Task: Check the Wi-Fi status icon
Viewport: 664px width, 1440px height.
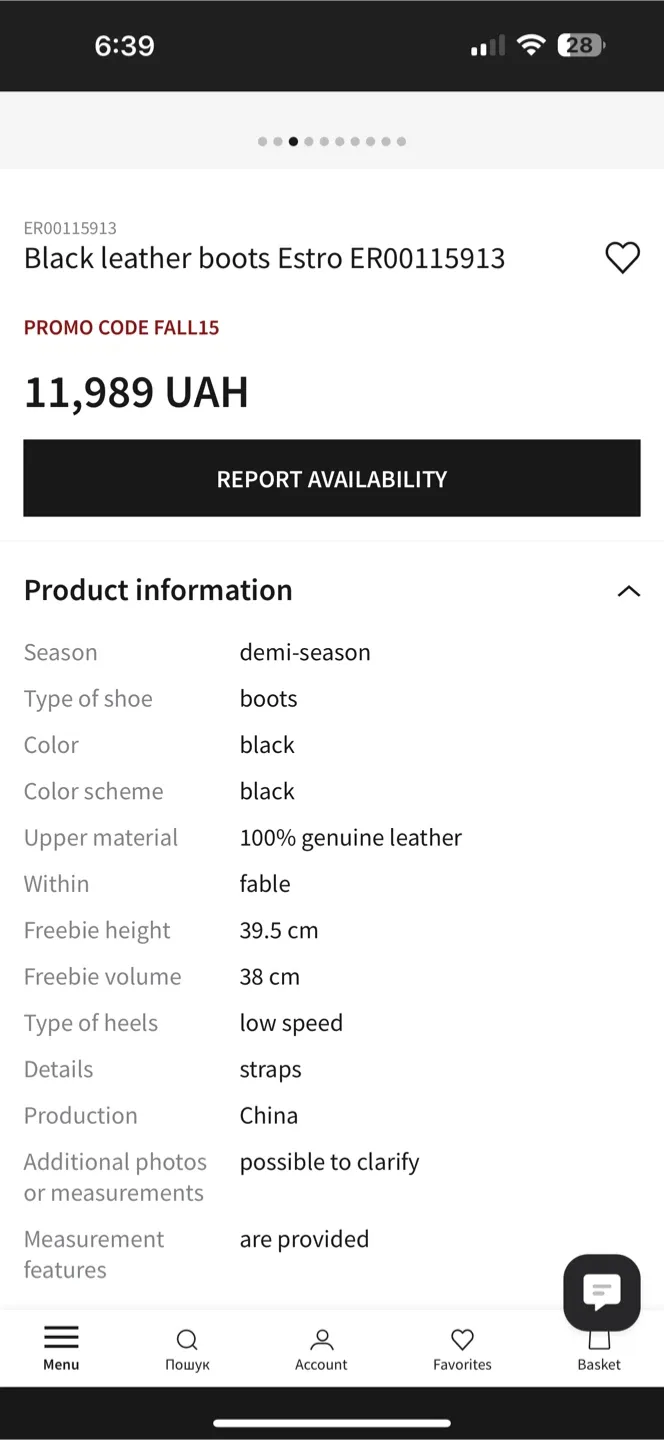Action: click(532, 44)
